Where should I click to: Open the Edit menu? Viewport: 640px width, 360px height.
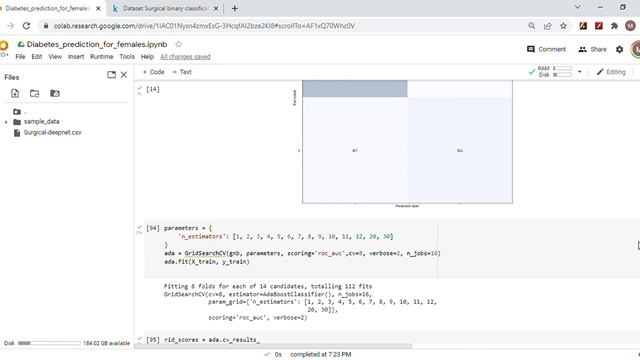[x=37, y=57]
